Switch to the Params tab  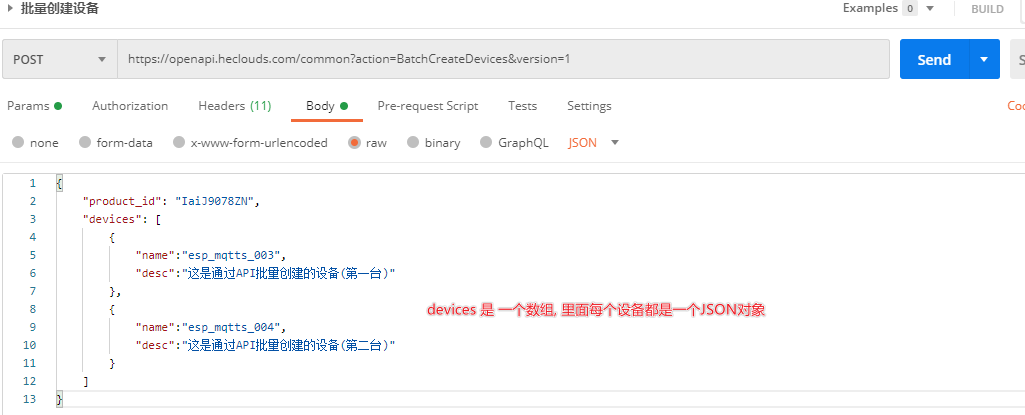tap(34, 106)
